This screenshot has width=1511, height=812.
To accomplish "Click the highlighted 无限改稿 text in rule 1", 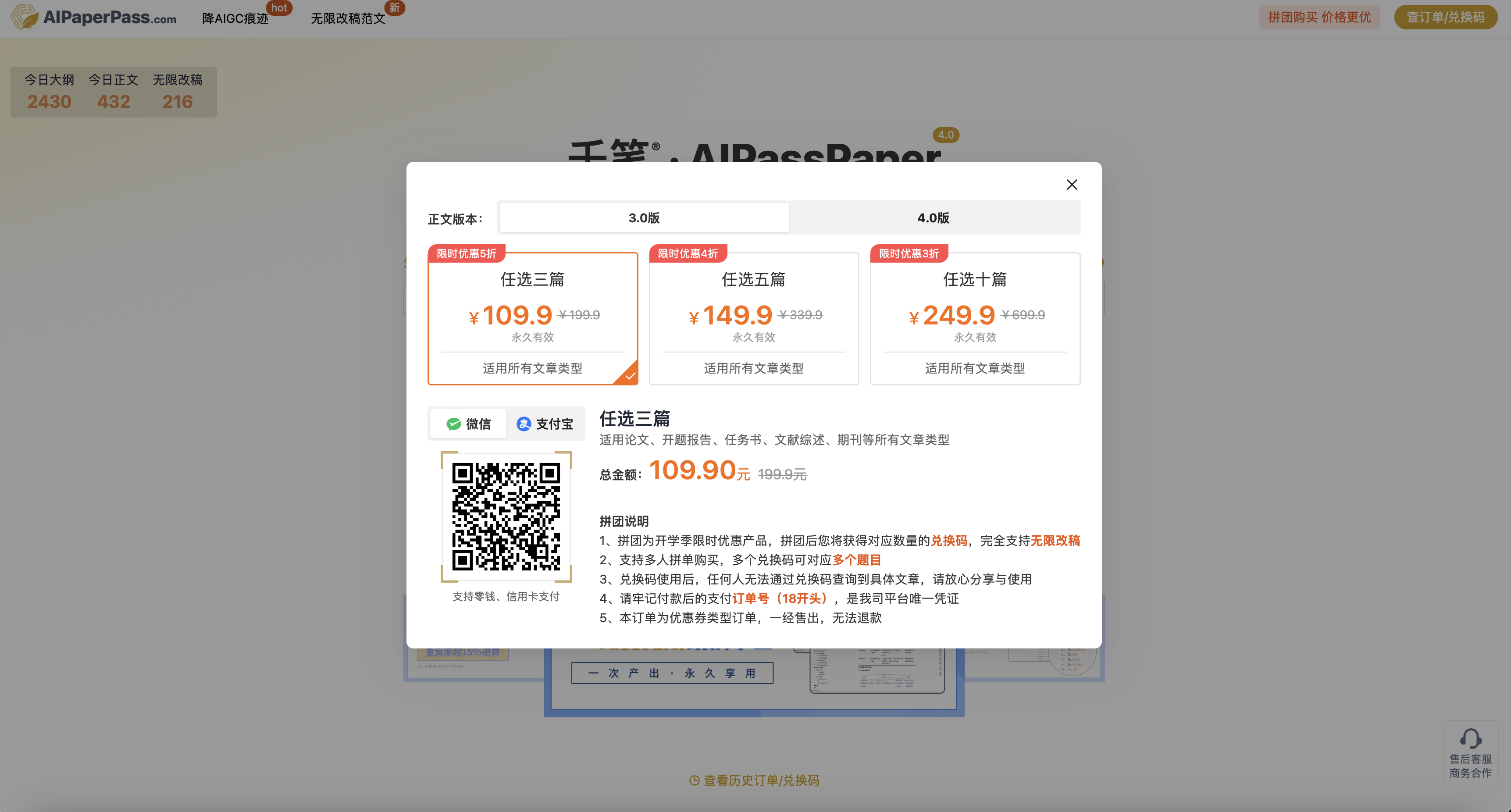I will pos(1055,540).
